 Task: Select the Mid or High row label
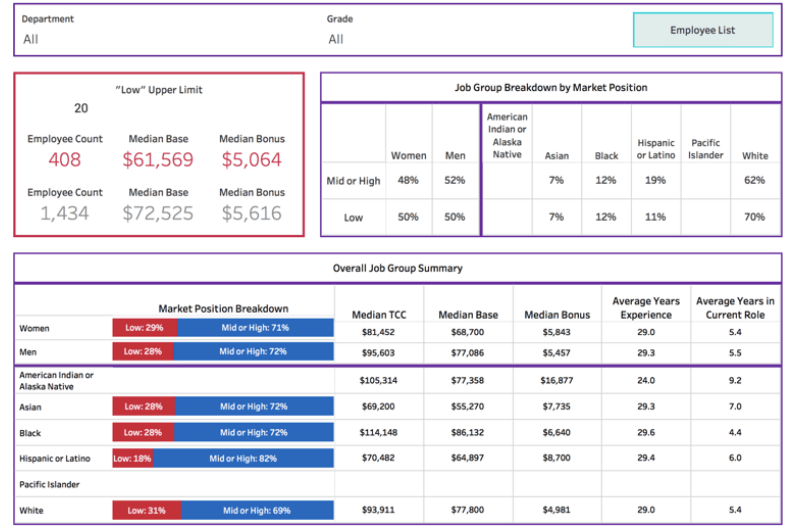point(353,181)
